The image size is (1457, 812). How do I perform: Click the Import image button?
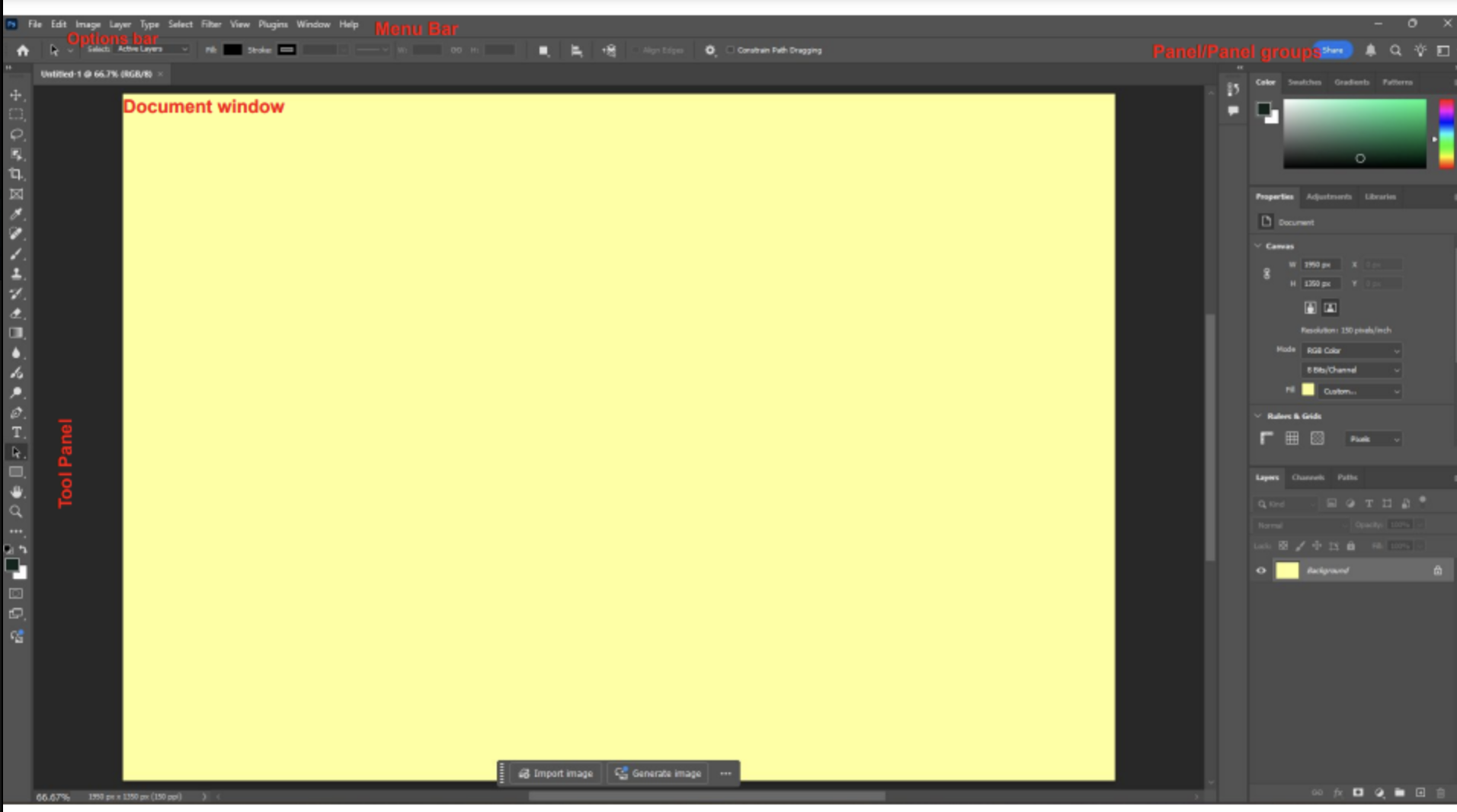(x=556, y=773)
